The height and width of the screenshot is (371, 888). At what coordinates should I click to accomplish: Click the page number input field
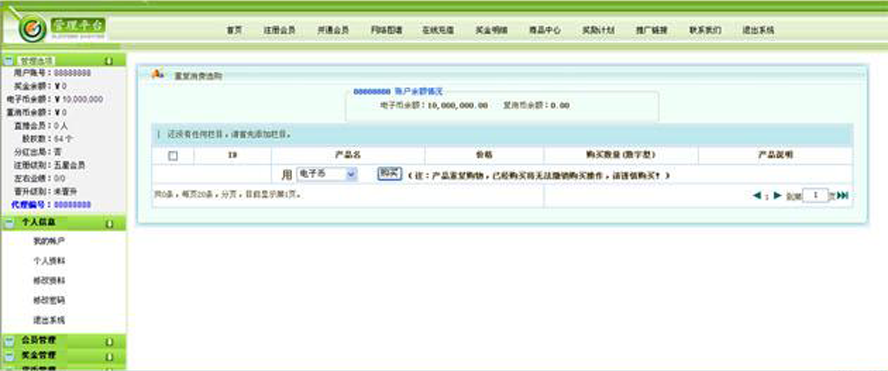tap(816, 195)
